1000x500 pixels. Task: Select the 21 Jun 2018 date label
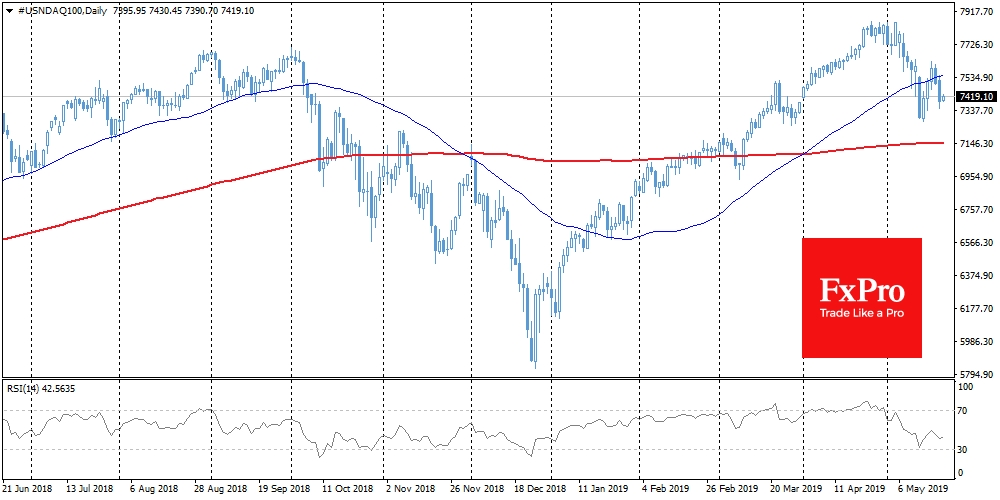tap(25, 491)
